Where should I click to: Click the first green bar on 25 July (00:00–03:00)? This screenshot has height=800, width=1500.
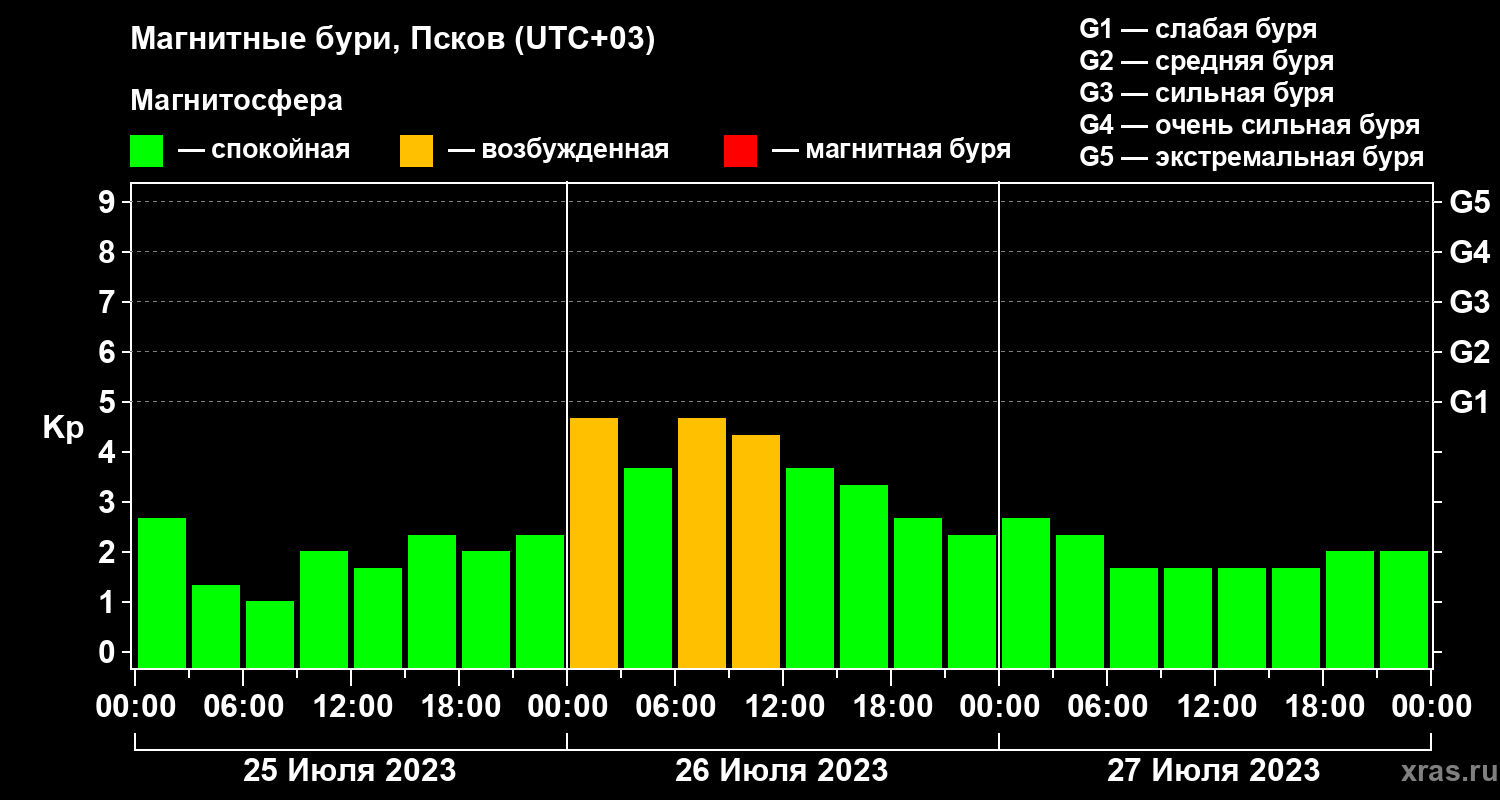pos(162,593)
